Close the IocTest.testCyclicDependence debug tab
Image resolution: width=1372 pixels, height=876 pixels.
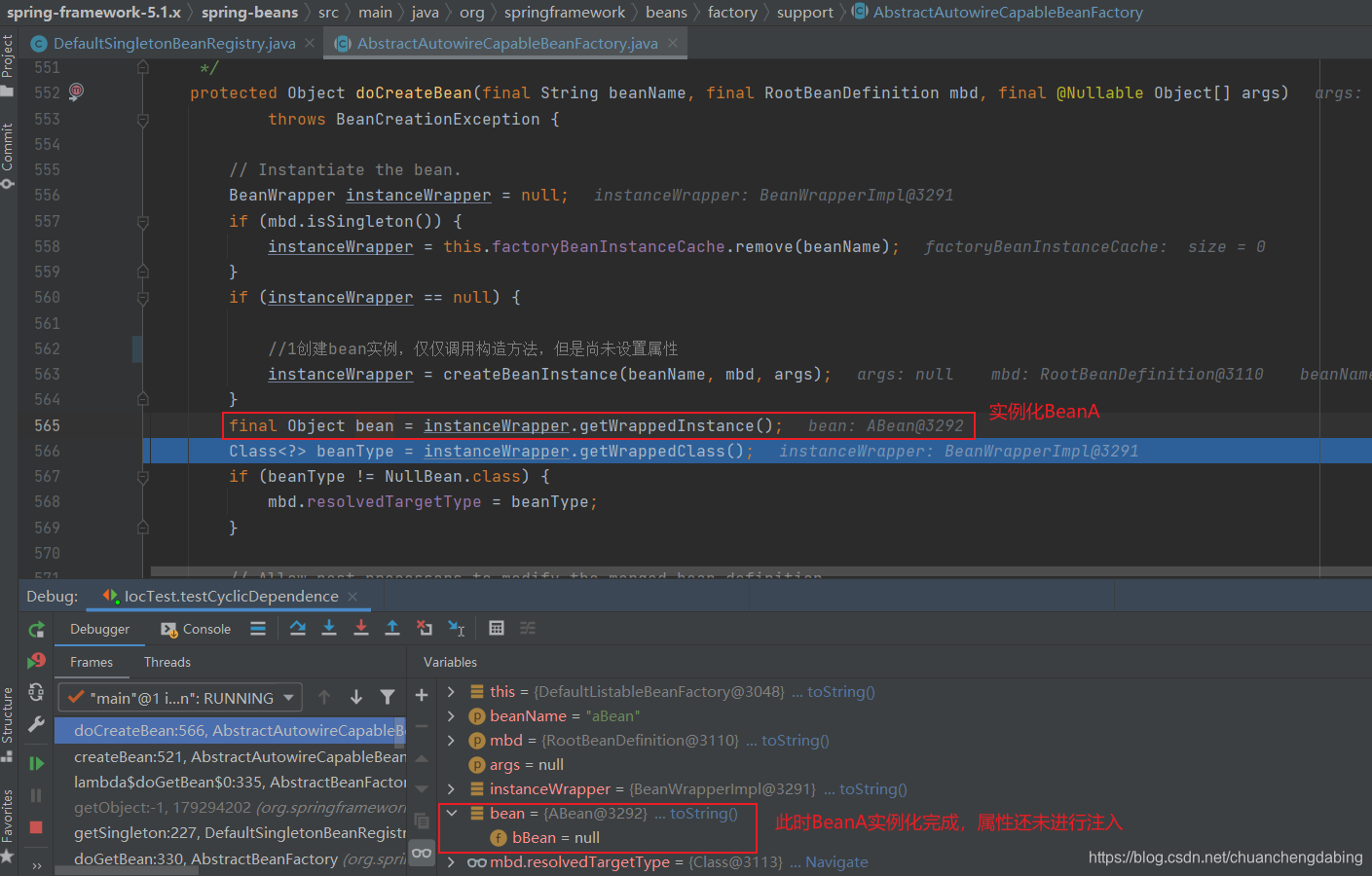352,597
